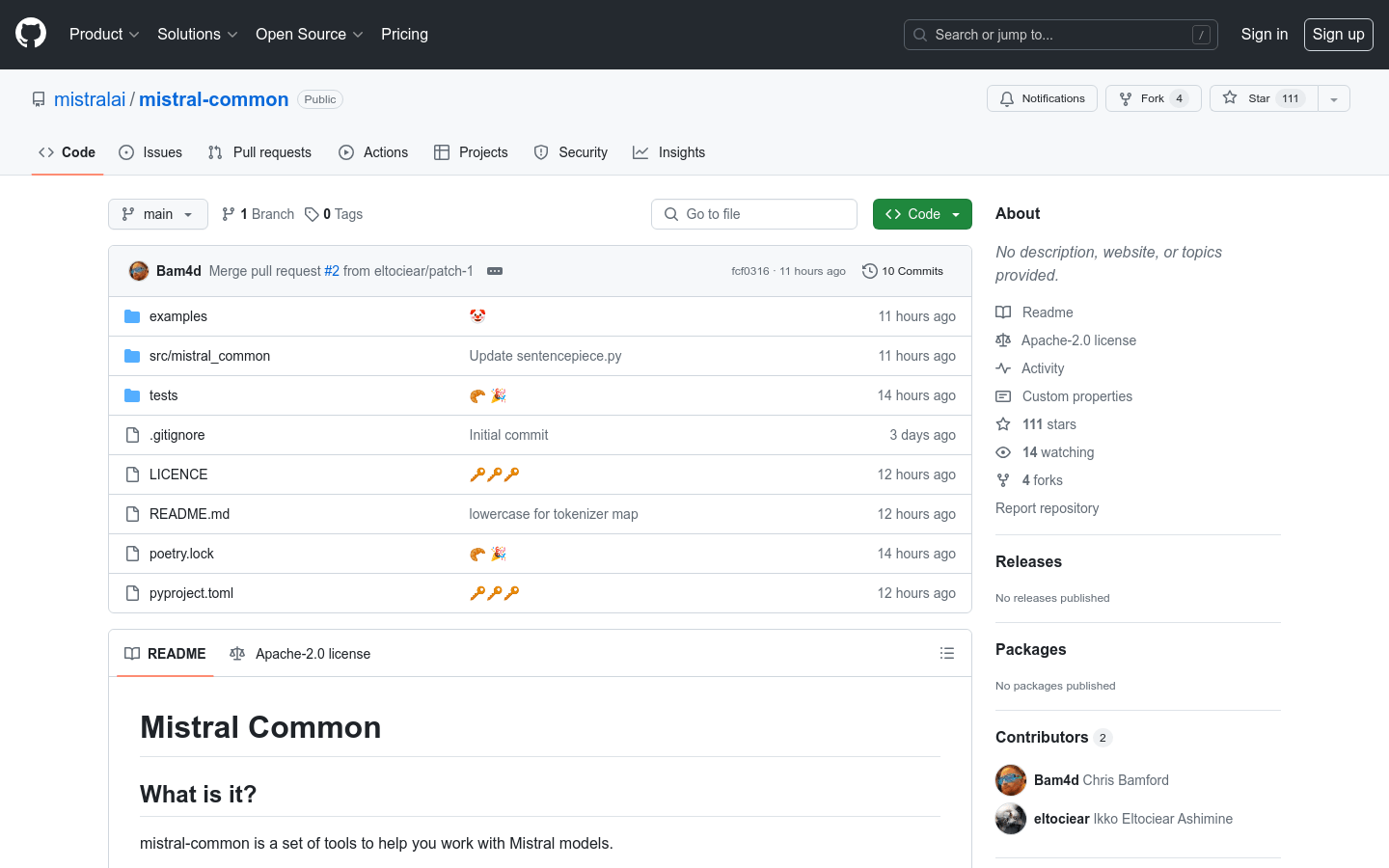Open the Initial commit message link
This screenshot has width=1389, height=868.
(508, 435)
